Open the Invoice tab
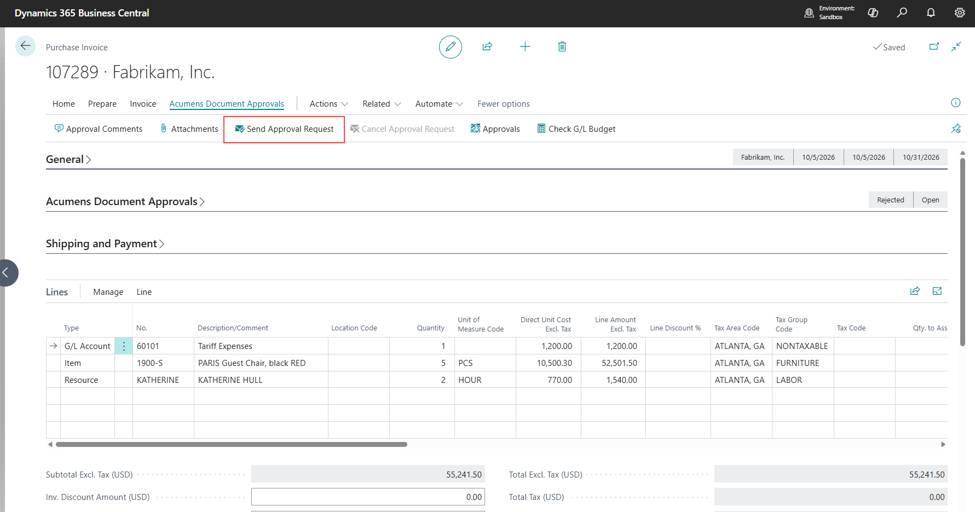 click(x=142, y=104)
